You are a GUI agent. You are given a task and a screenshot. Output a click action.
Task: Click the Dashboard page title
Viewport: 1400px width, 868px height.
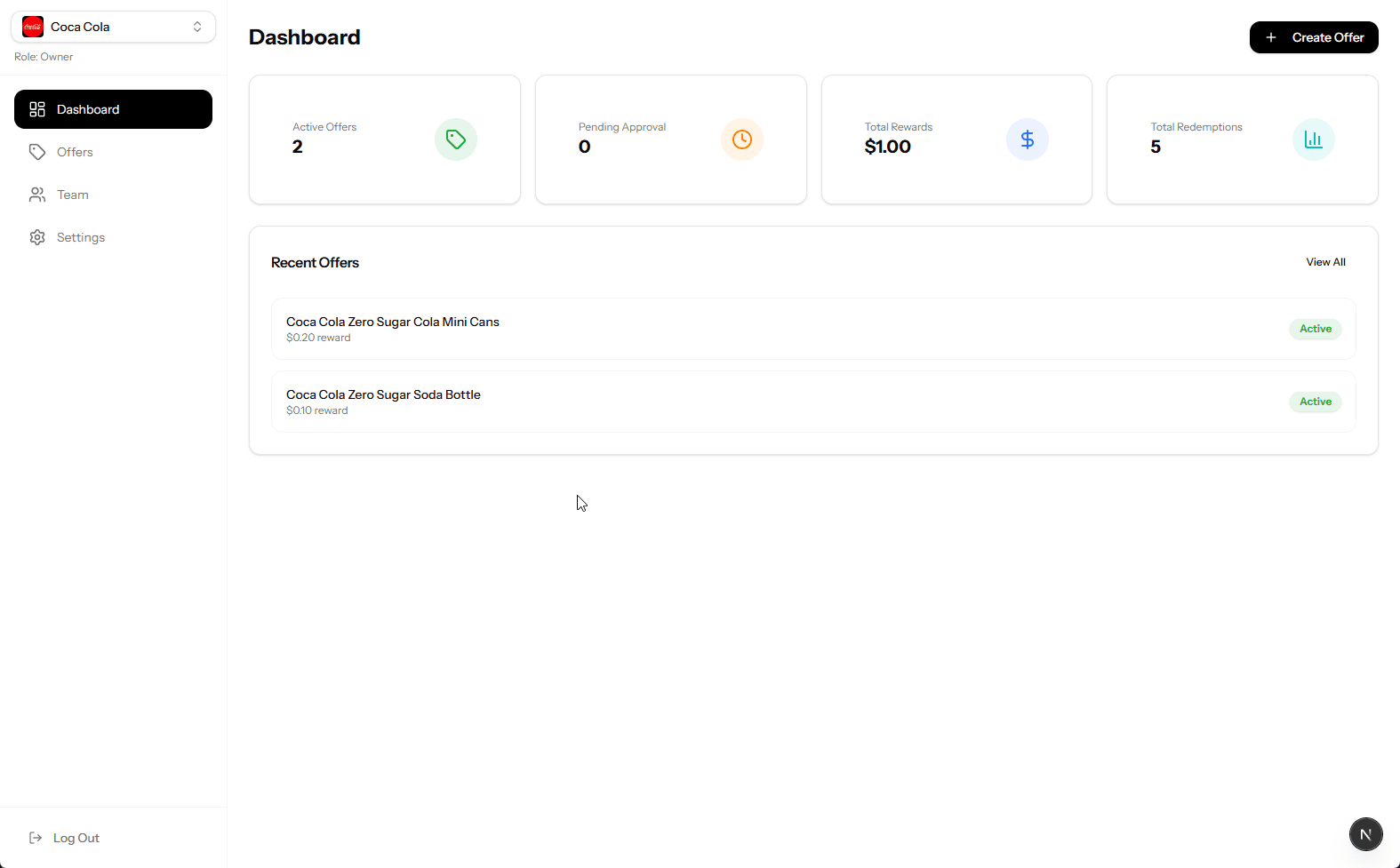point(305,37)
